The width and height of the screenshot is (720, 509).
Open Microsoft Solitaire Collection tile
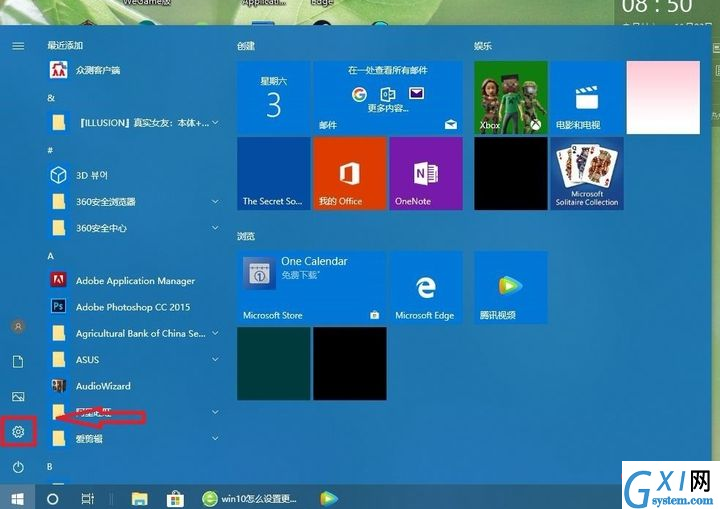pyautogui.click(x=587, y=174)
